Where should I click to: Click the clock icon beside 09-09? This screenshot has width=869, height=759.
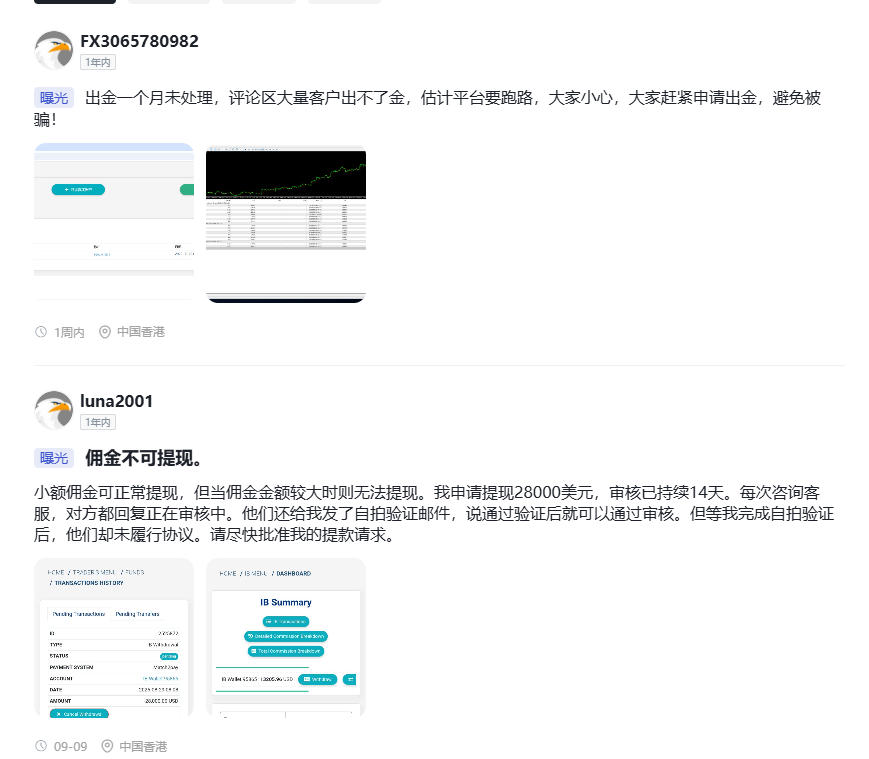pos(41,746)
